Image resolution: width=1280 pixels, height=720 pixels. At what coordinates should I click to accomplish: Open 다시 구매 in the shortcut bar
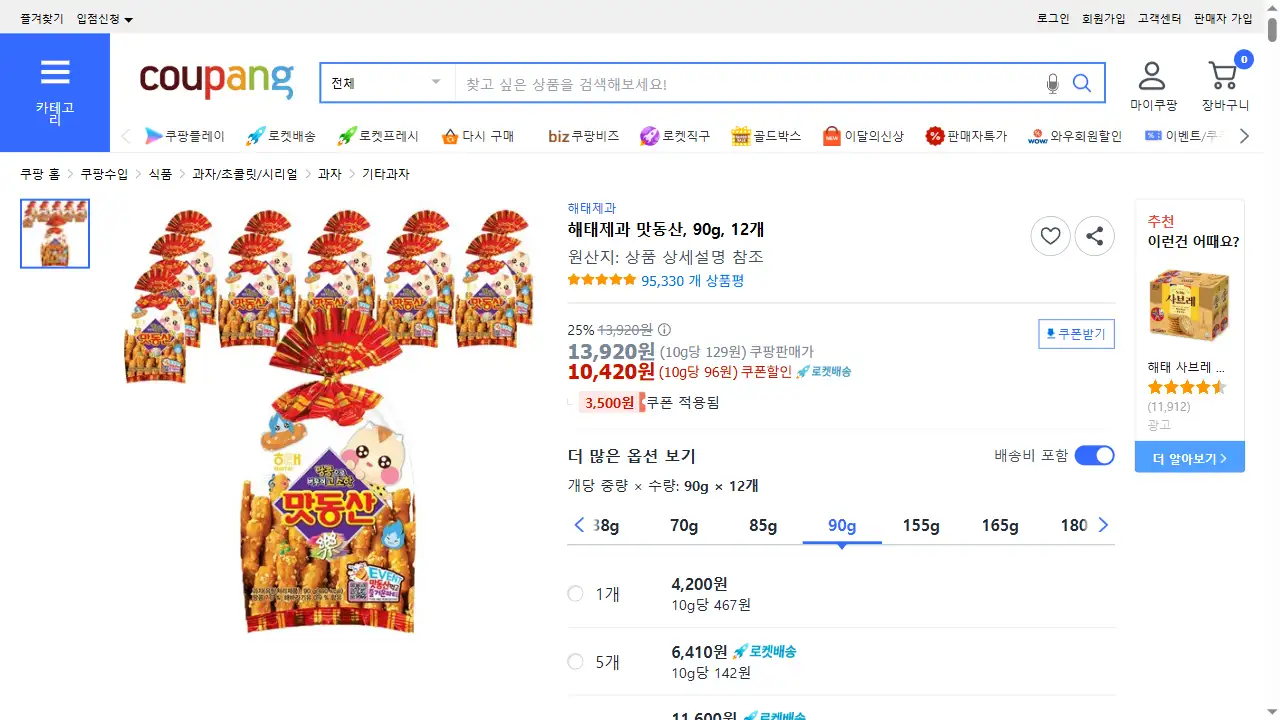[477, 136]
